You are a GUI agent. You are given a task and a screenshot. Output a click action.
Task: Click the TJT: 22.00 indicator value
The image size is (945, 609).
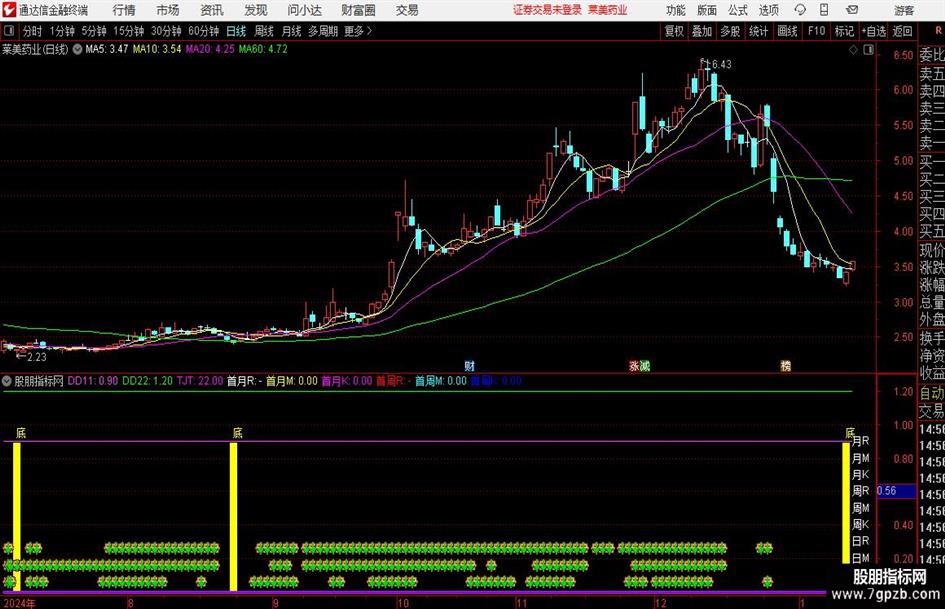tap(199, 381)
